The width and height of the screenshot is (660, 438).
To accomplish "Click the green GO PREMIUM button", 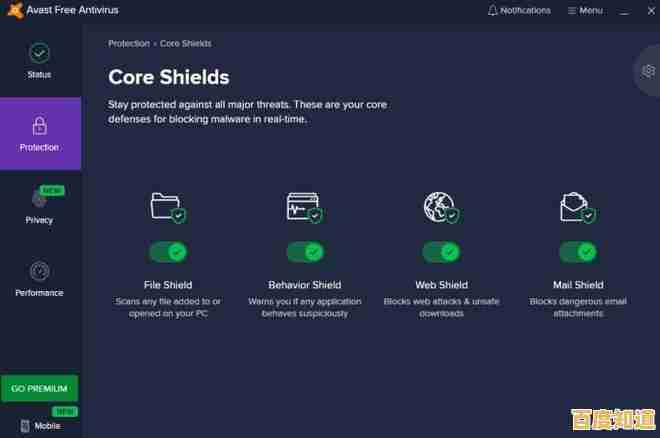I will tap(39, 388).
